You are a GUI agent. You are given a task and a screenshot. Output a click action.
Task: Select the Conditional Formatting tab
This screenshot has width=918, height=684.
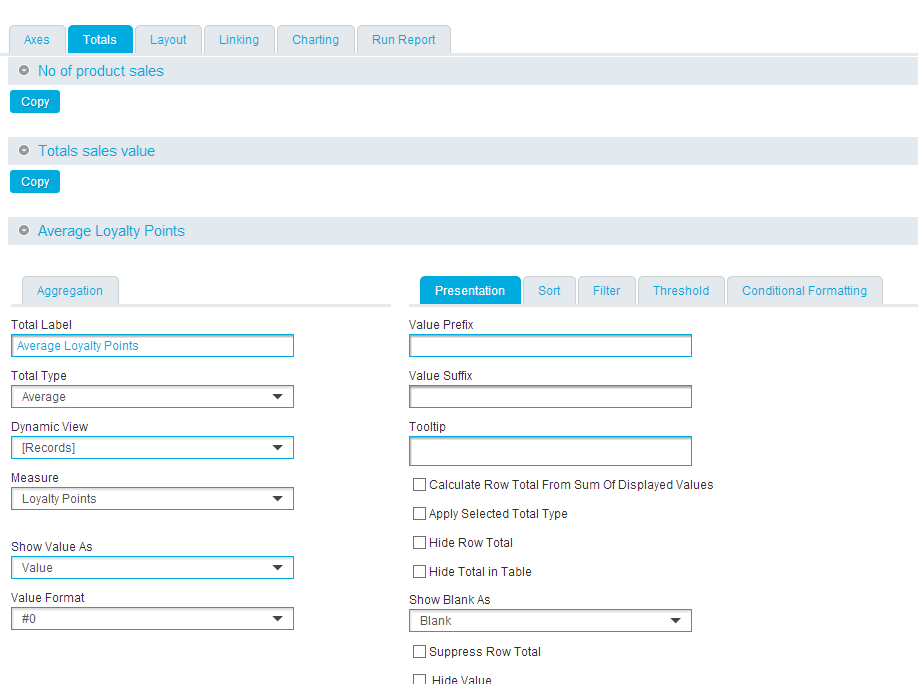(x=804, y=291)
